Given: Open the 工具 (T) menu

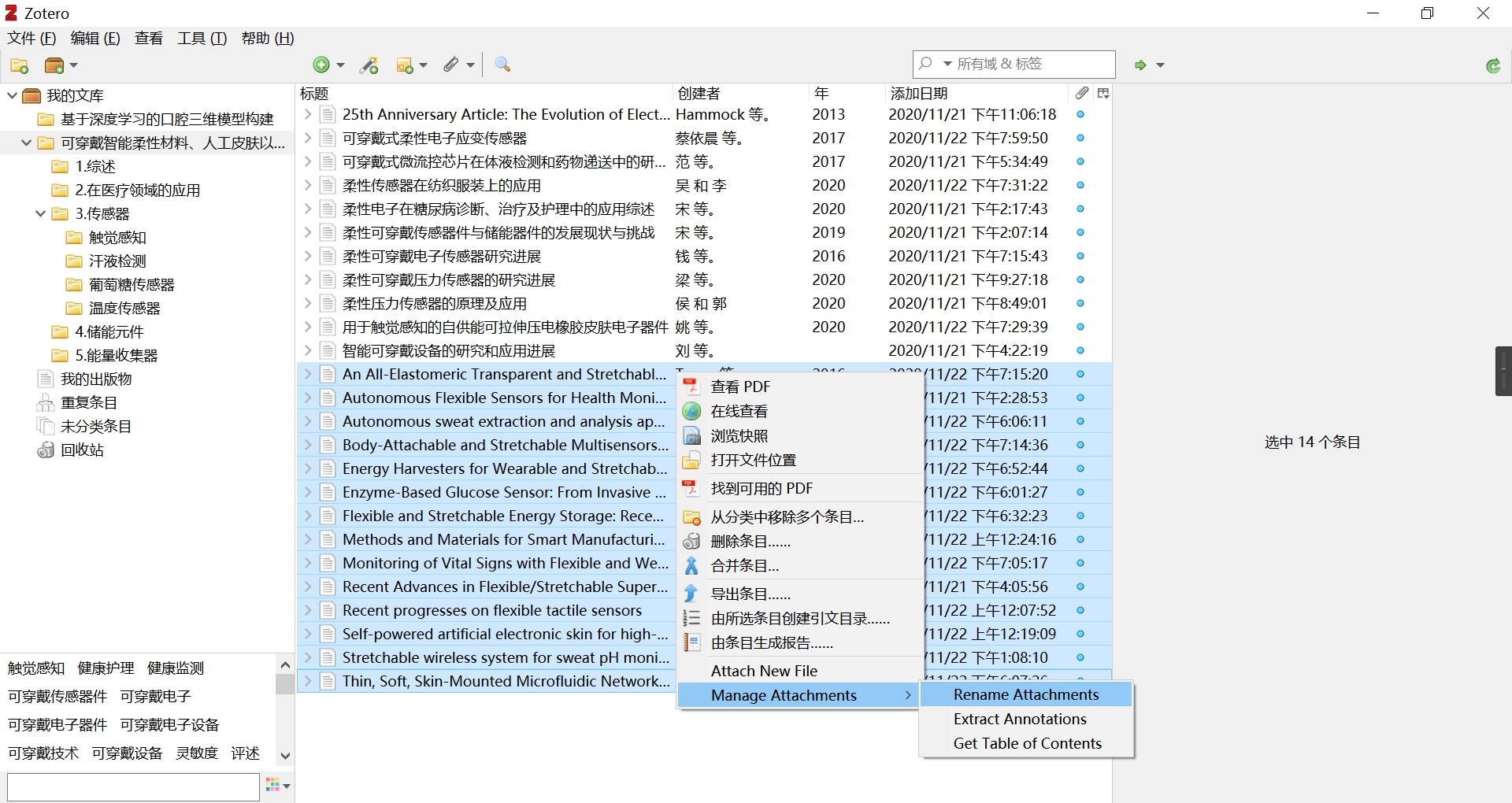Looking at the screenshot, I should [202, 38].
